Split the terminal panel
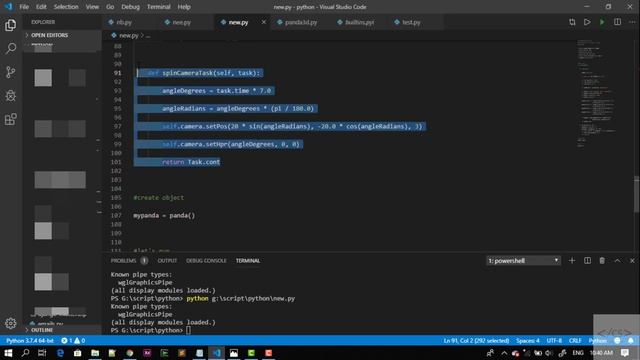This screenshot has width=640, height=360. tap(587, 260)
